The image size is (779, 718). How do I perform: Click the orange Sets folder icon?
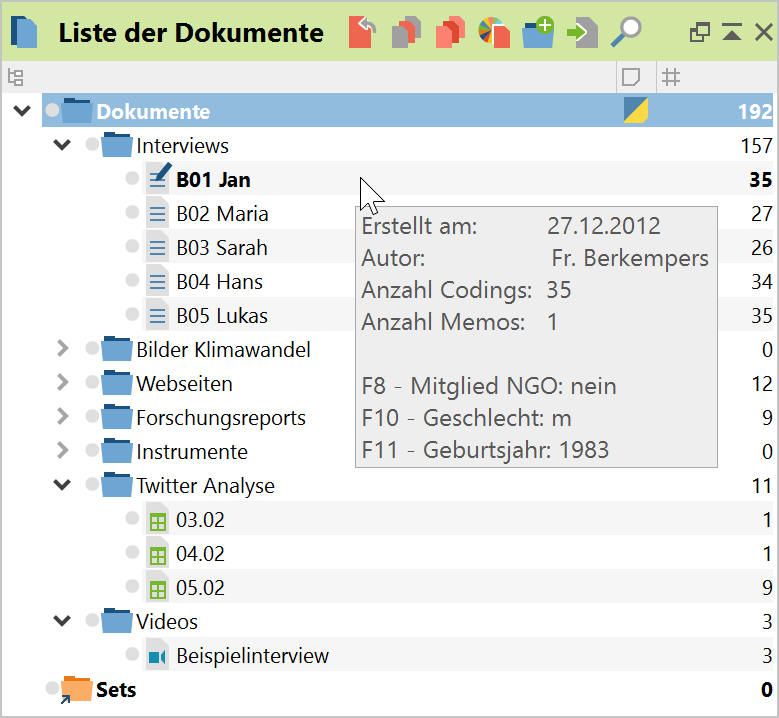tap(77, 689)
